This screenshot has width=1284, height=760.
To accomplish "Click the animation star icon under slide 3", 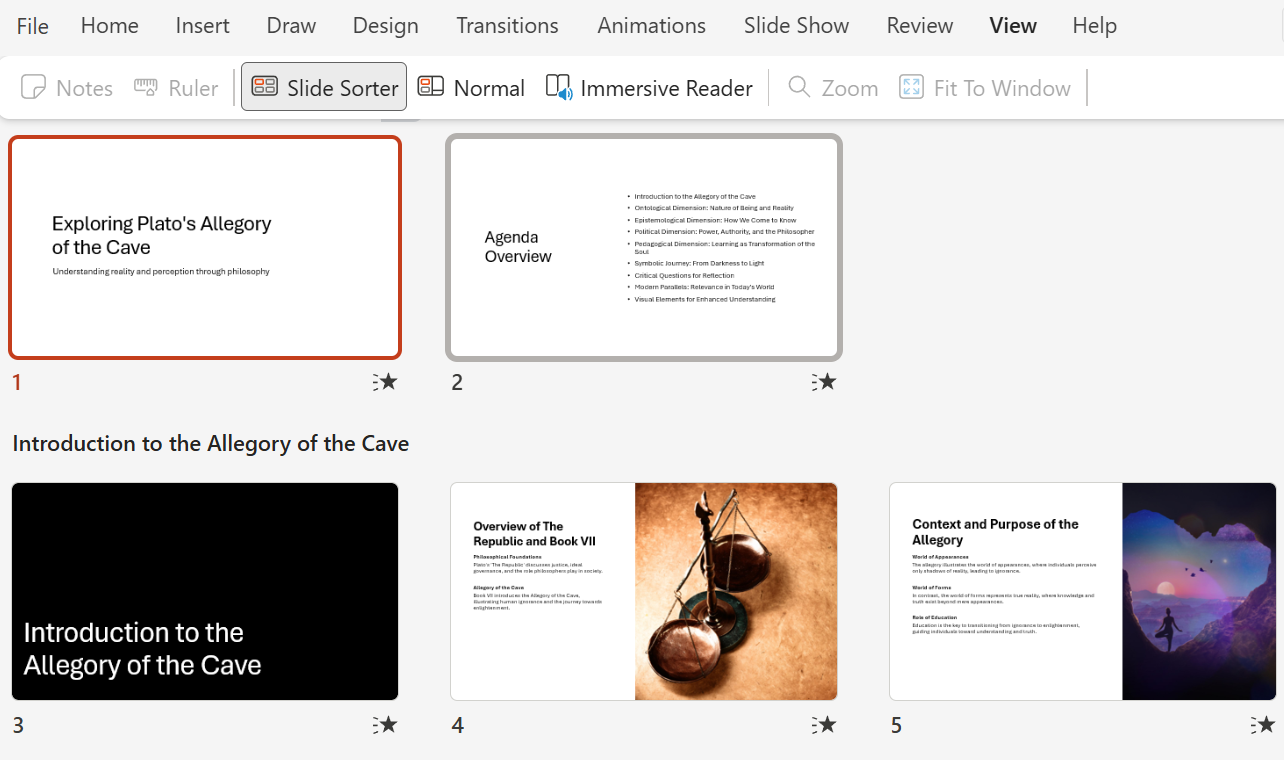I will [385, 725].
